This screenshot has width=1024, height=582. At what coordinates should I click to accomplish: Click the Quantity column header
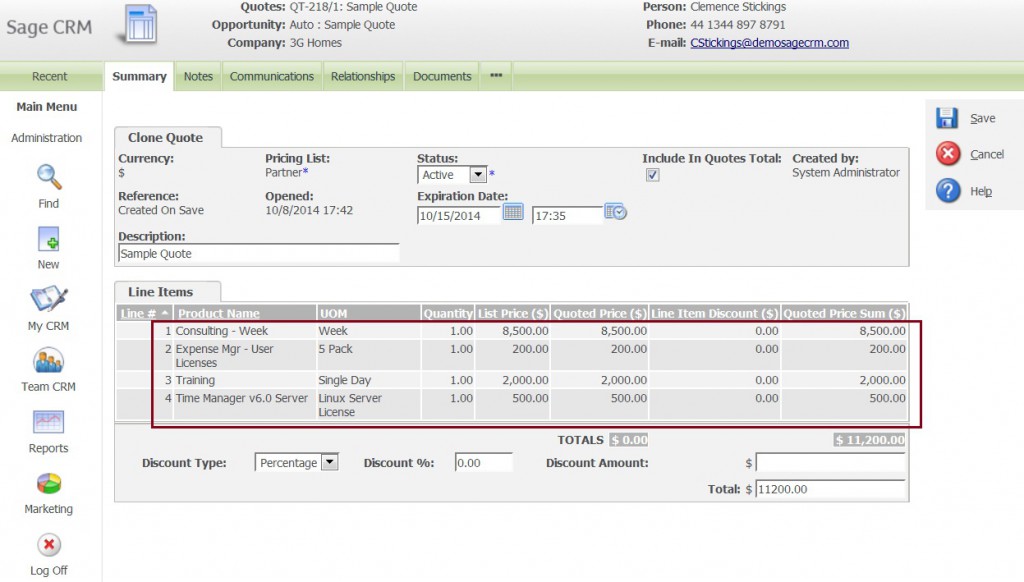coord(447,314)
